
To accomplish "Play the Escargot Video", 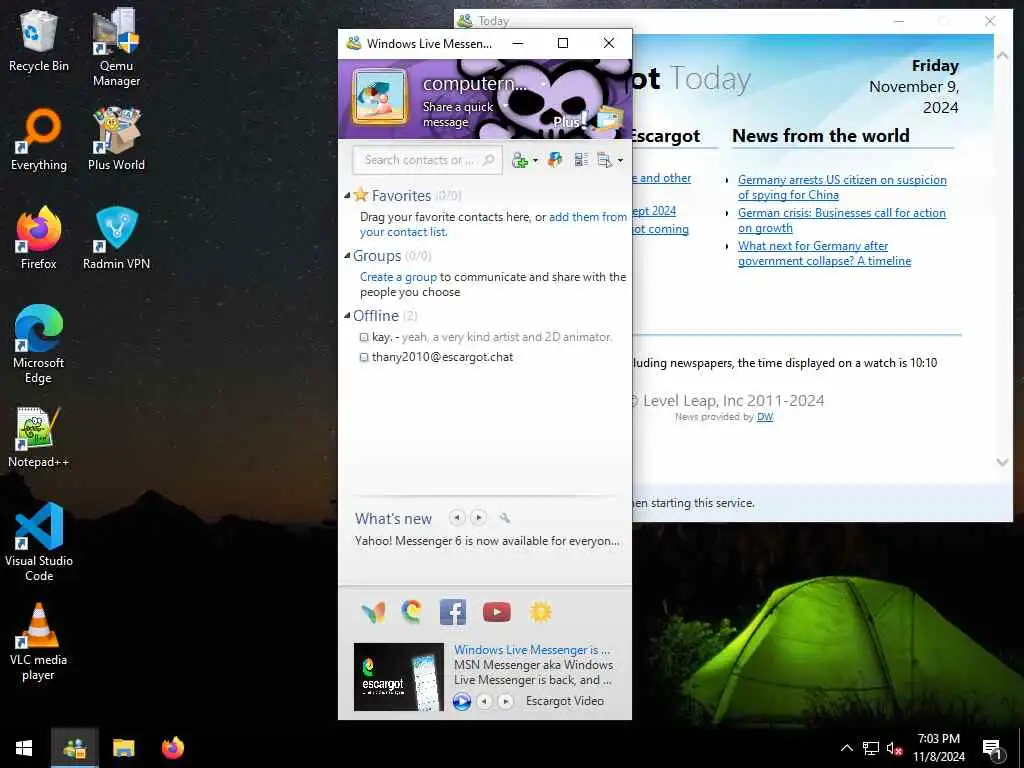I will [462, 701].
